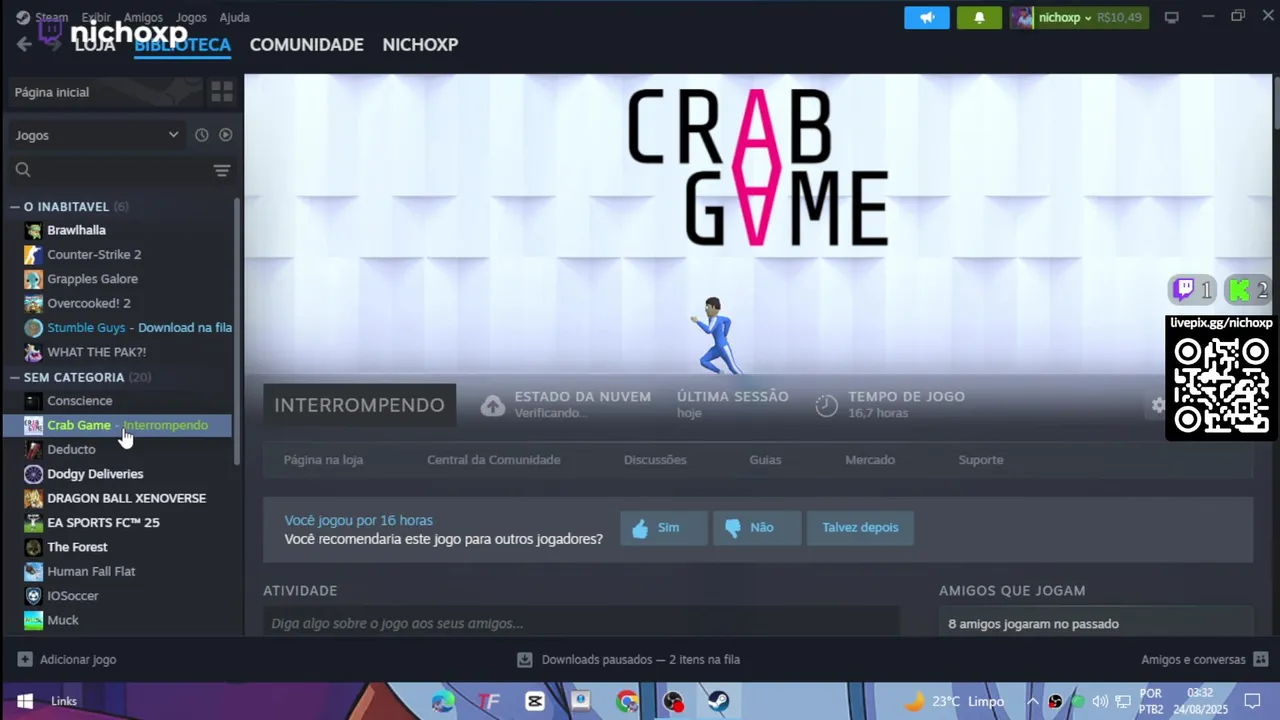
Task: Click the Brawlhalla game icon
Action: point(33,230)
